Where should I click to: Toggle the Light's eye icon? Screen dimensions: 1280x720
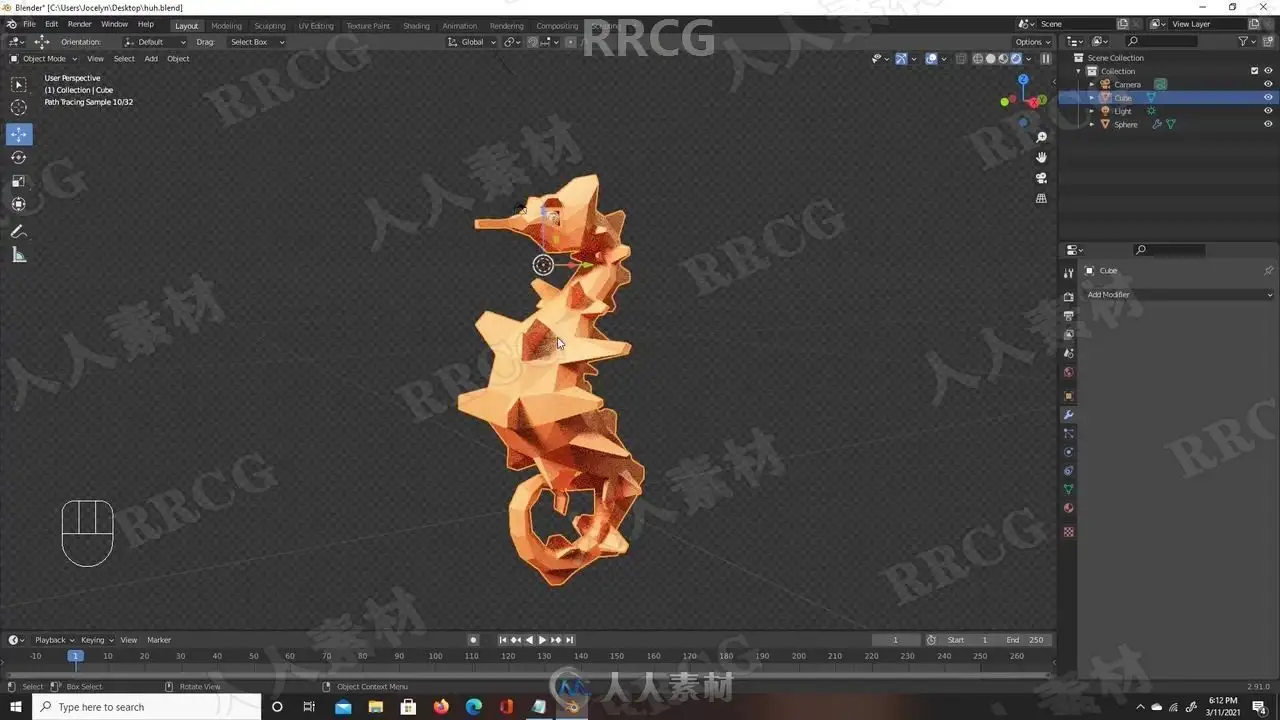coord(1269,111)
